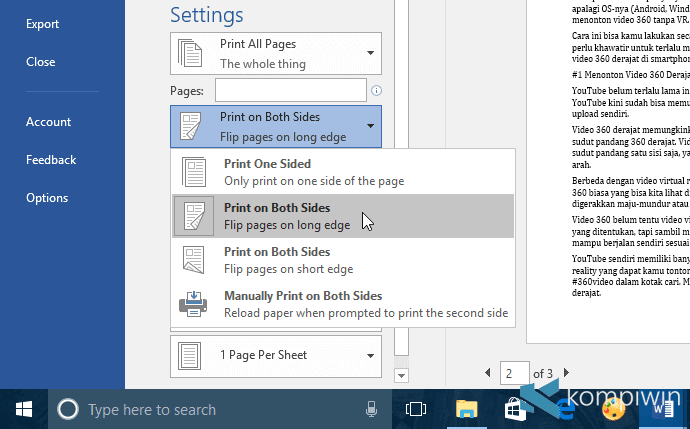The image size is (690, 429).
Task: Click inside the Pages input field
Action: (291, 90)
